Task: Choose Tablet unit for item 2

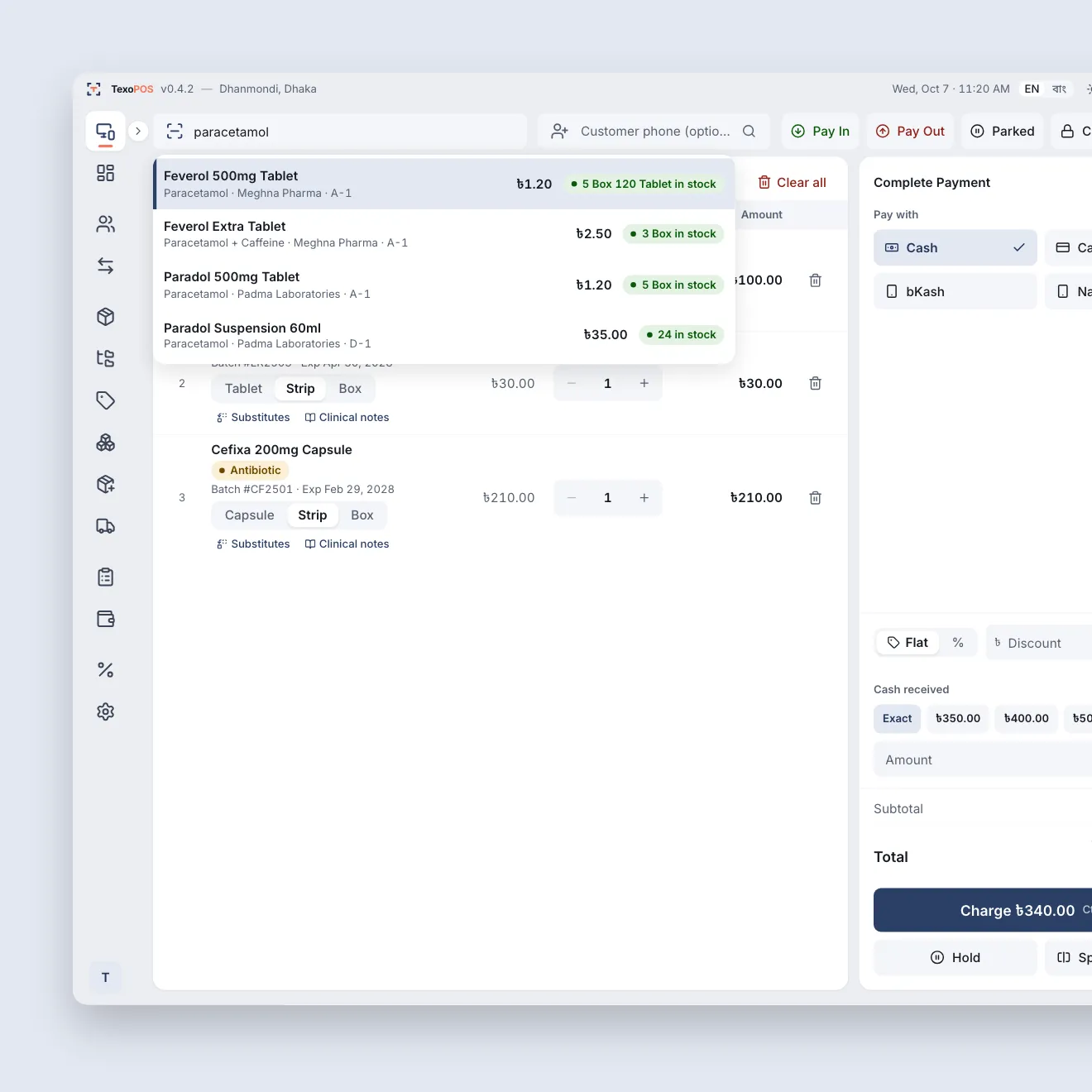Action: (x=243, y=389)
